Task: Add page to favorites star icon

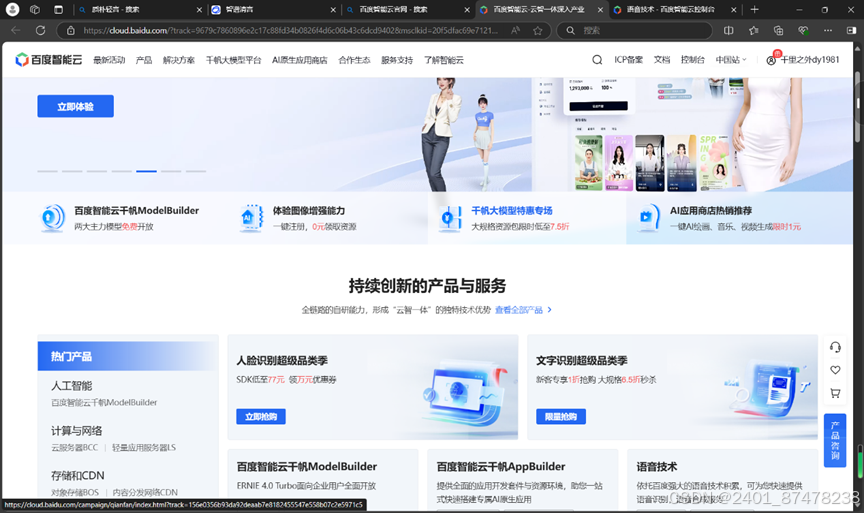Action: (x=538, y=30)
